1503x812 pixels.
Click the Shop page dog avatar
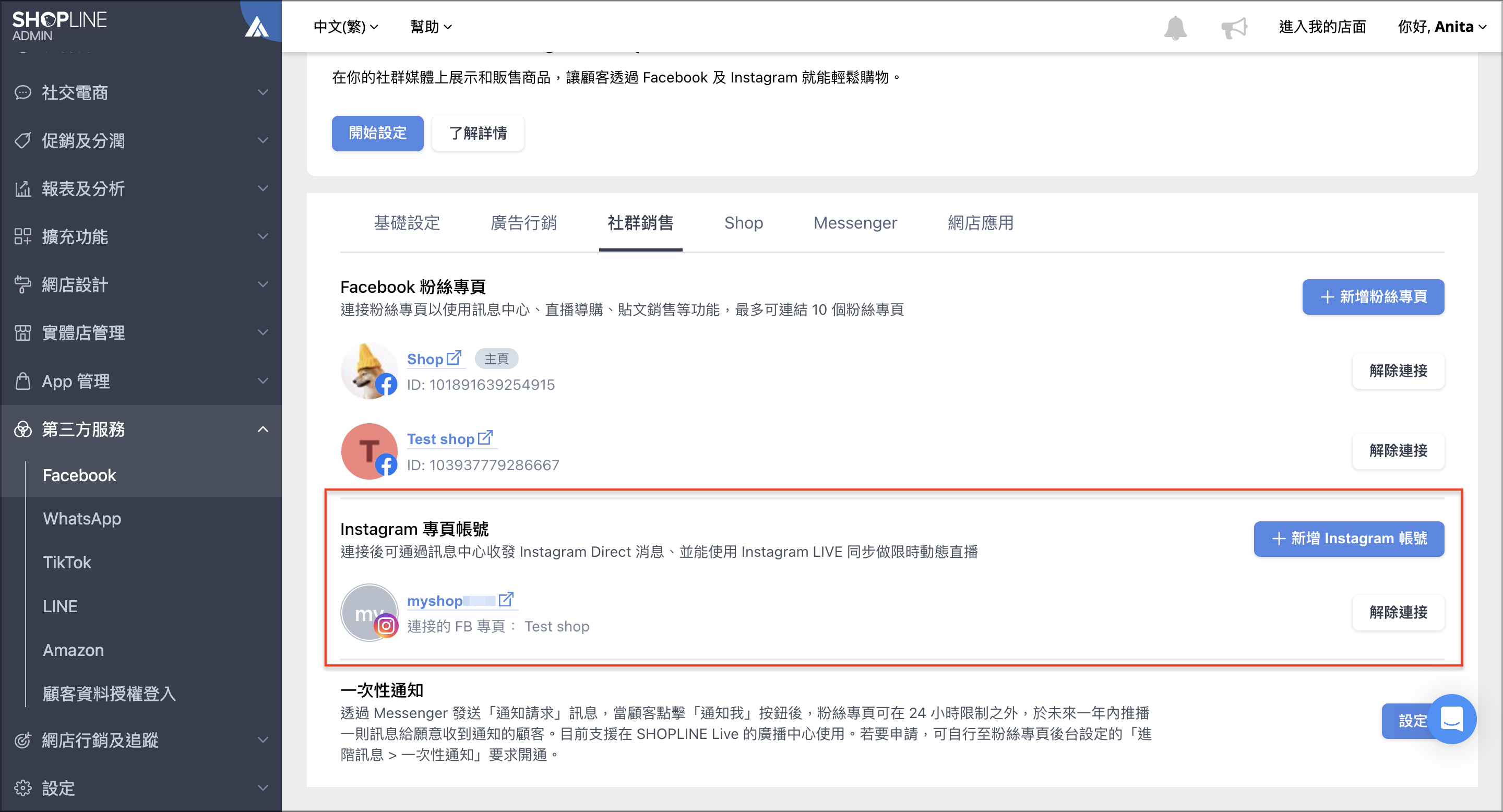coord(369,371)
